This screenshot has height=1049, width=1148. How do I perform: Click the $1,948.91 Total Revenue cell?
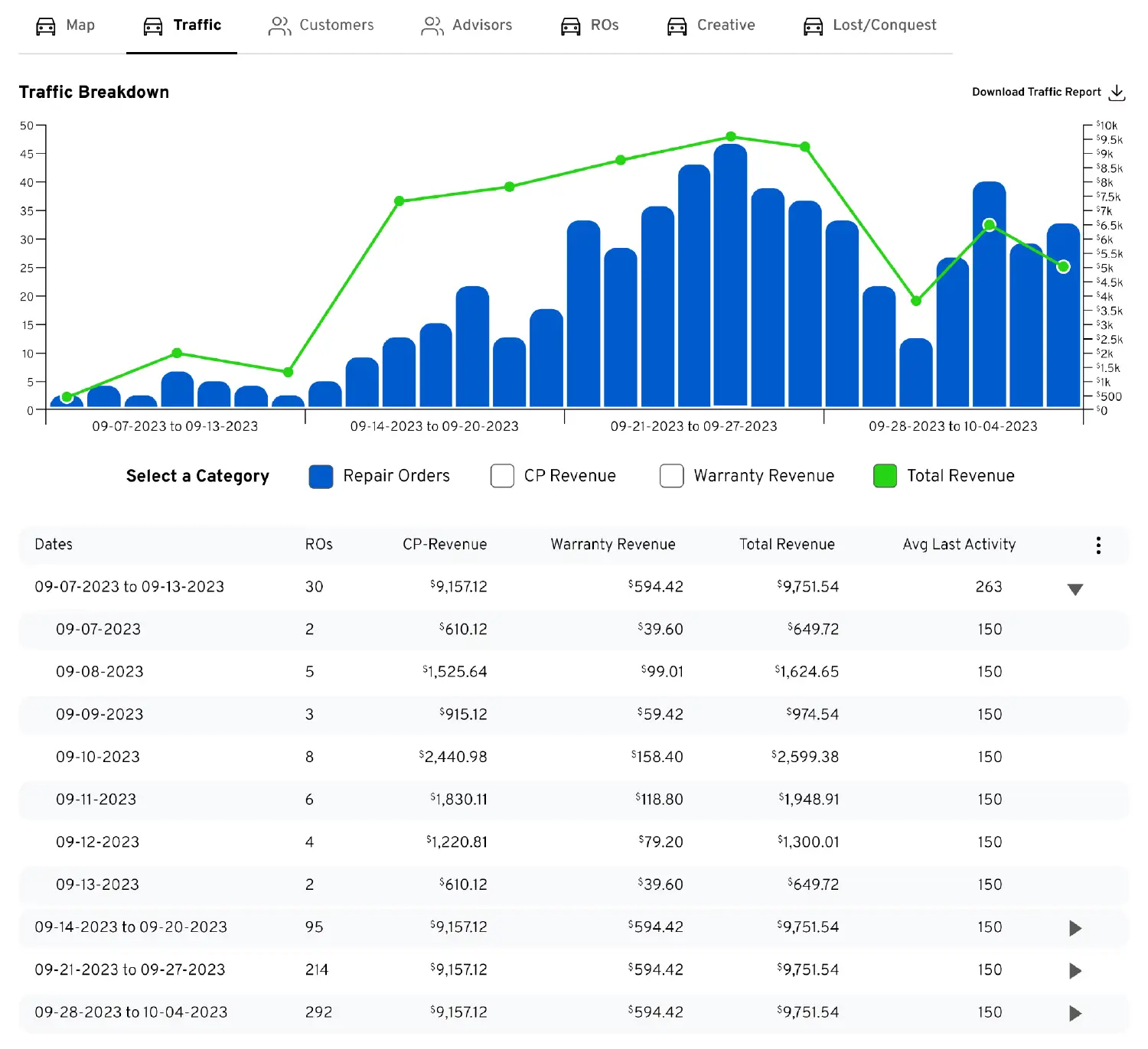[809, 800]
